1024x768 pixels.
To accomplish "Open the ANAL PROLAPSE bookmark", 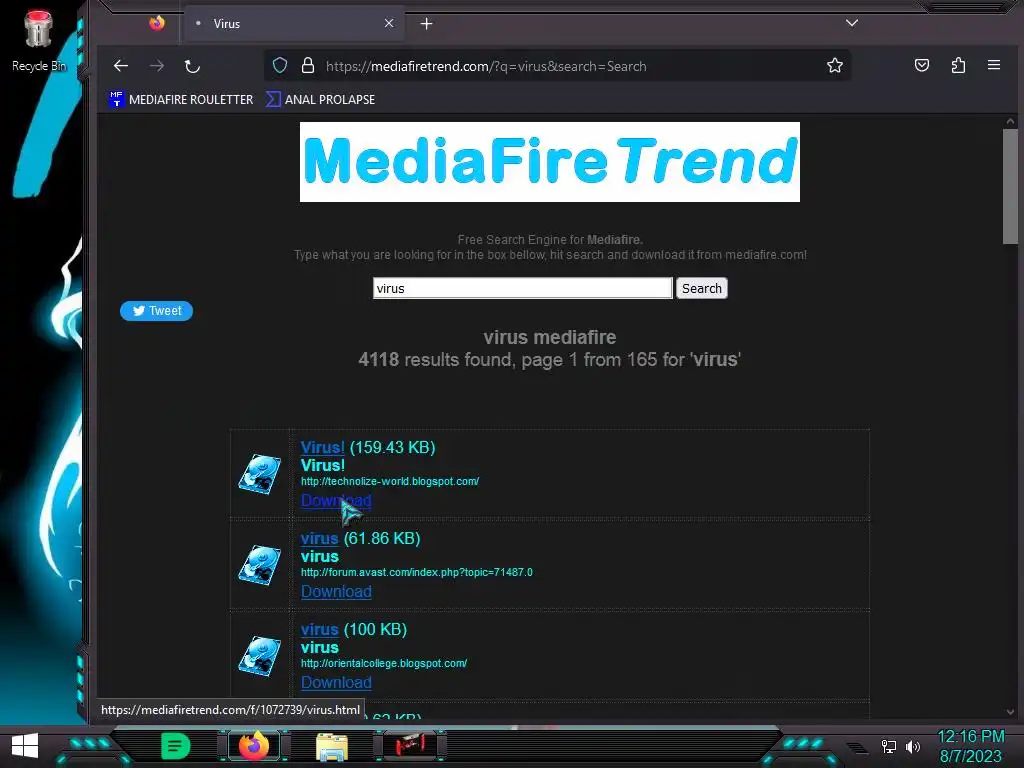I will click(321, 99).
